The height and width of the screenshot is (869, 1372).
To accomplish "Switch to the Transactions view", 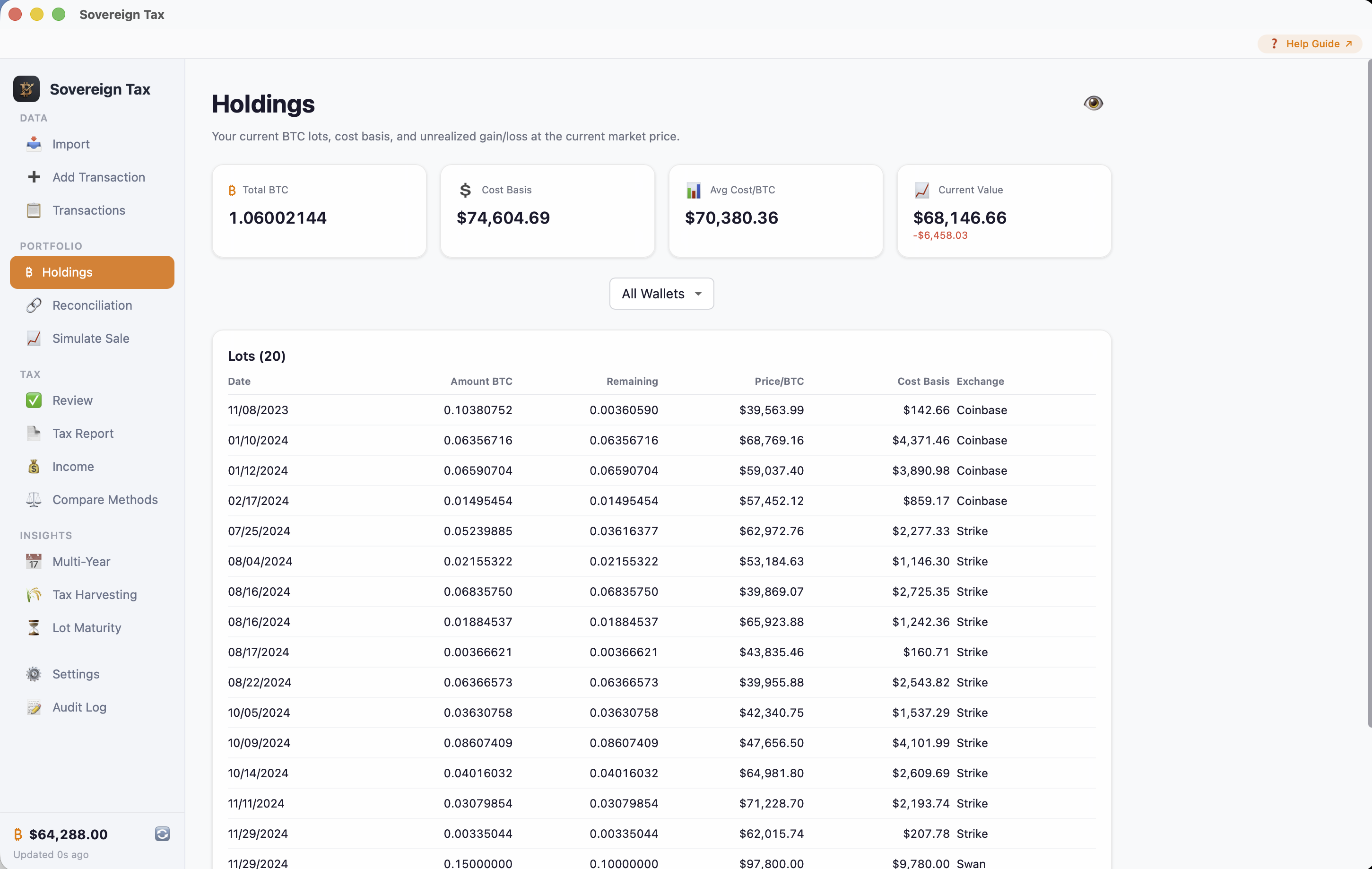I will 88,210.
